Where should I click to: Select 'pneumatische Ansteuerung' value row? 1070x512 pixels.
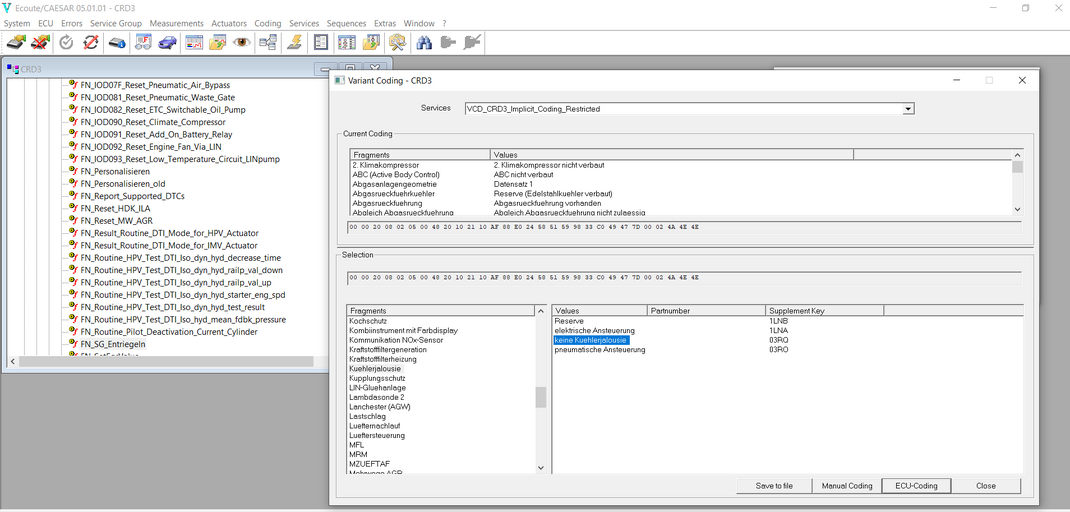[600, 350]
